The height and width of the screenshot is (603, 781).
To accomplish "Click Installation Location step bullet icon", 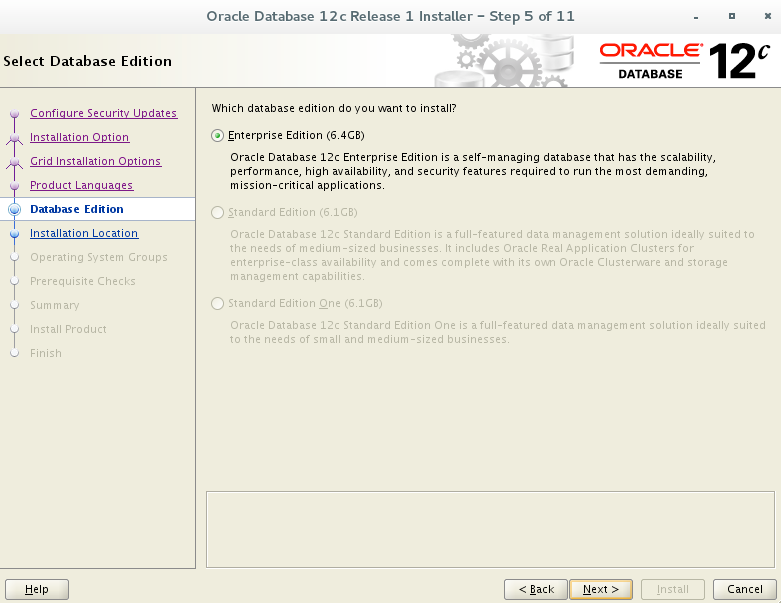I will 14,233.
